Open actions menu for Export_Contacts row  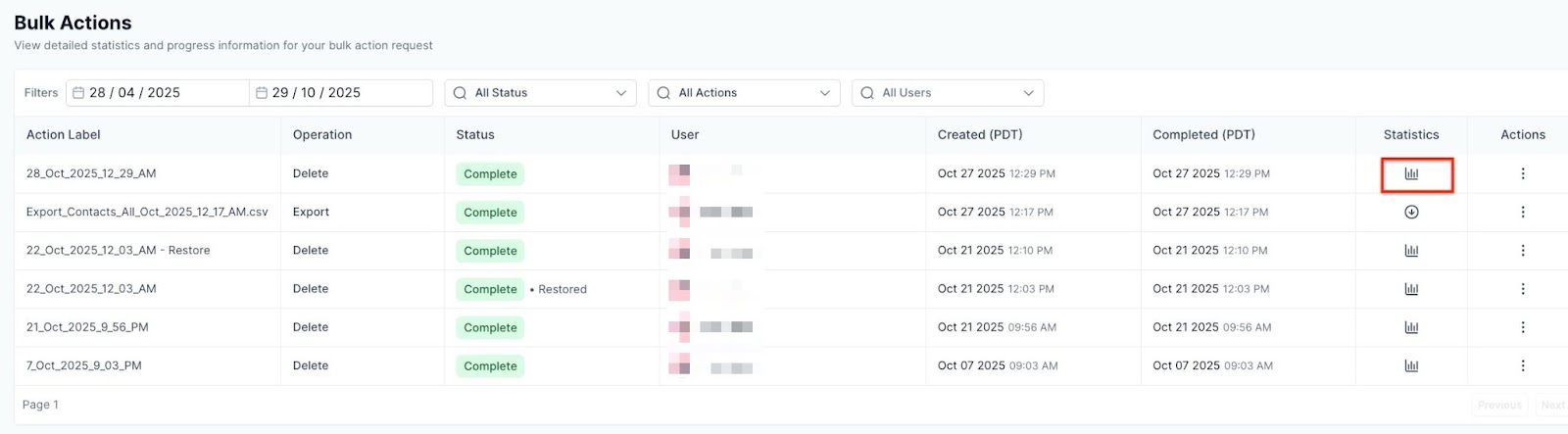click(x=1522, y=212)
